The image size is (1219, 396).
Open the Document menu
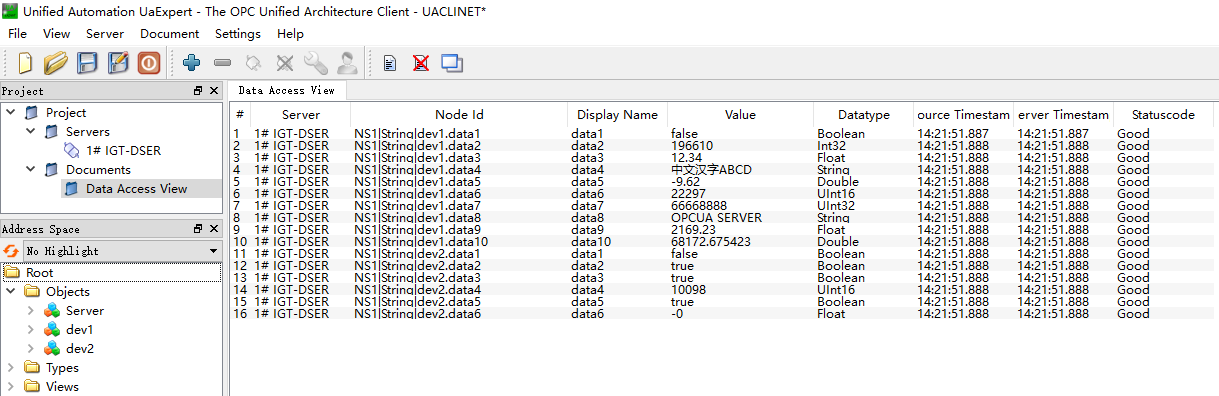(169, 34)
